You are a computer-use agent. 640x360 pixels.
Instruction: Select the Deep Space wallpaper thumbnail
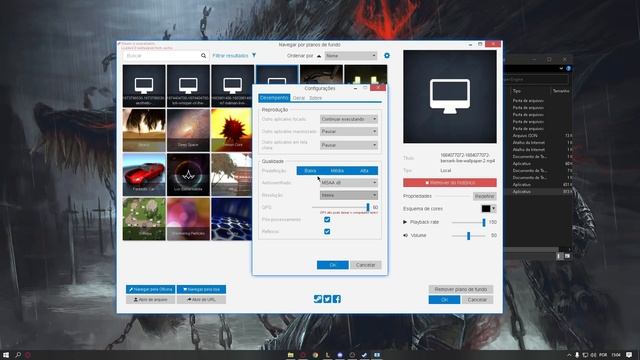(x=188, y=130)
